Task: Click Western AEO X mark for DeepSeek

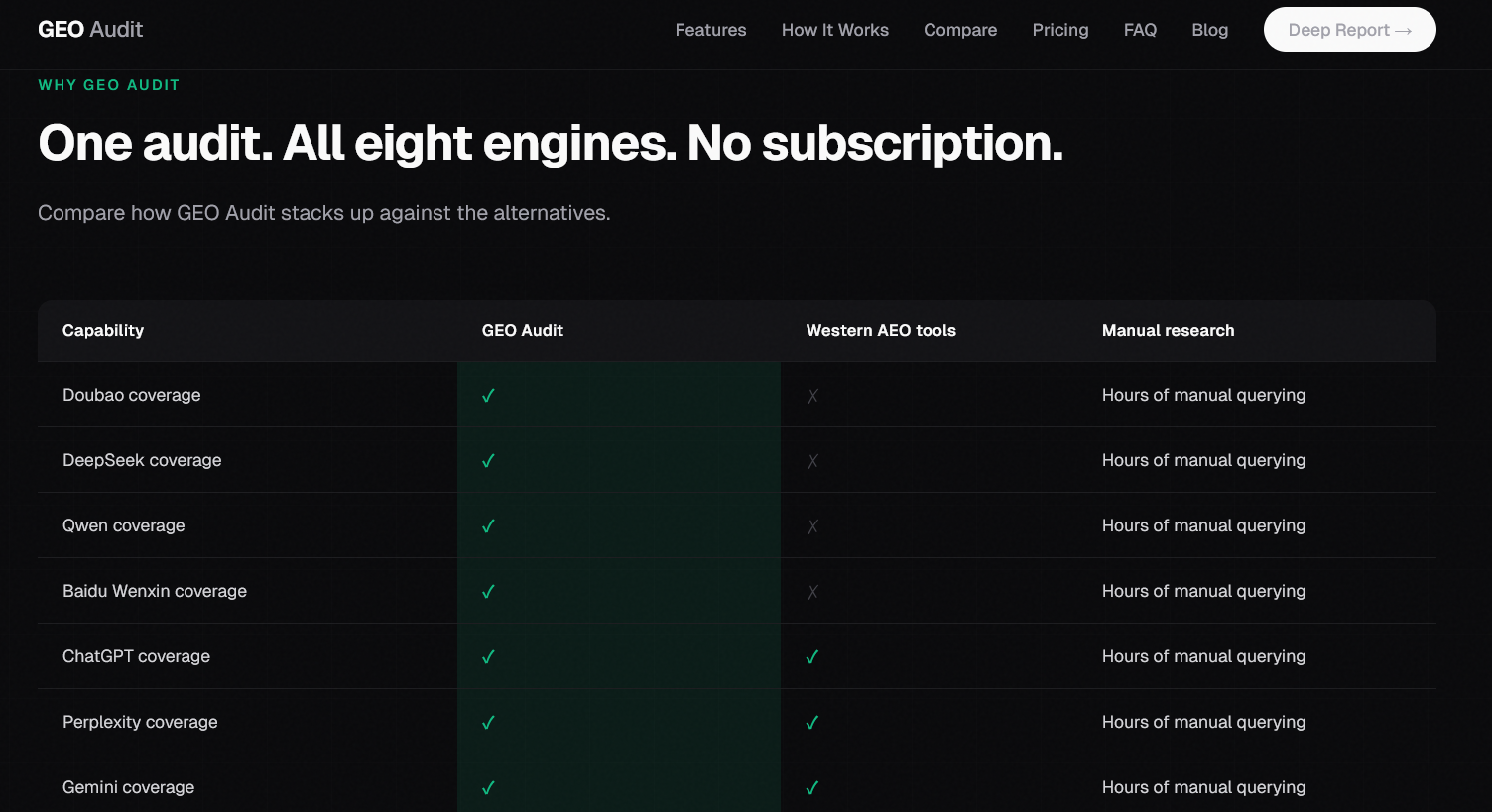Action: click(x=812, y=461)
